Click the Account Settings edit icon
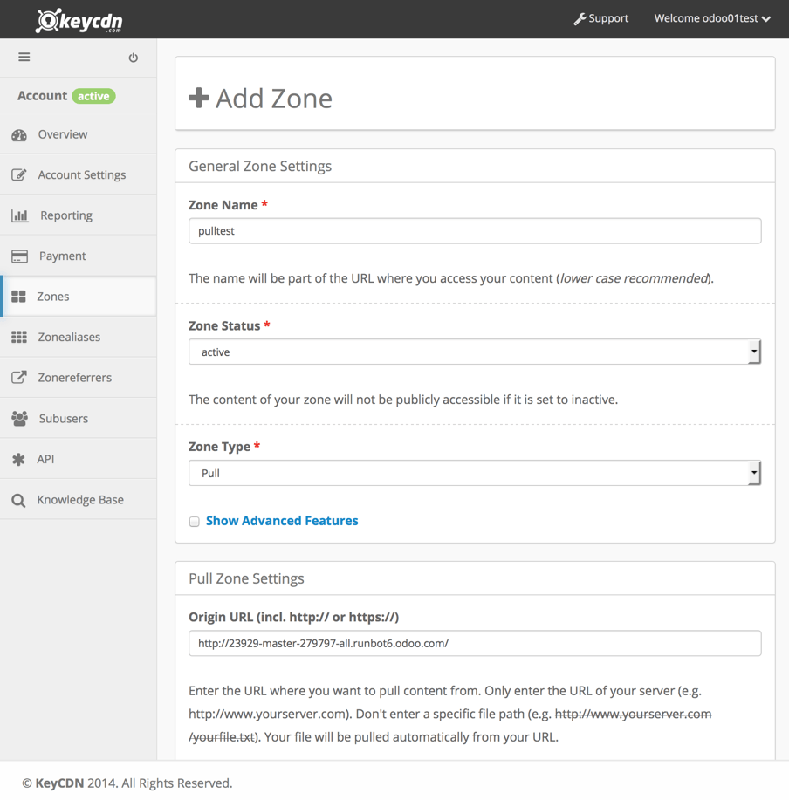 (18, 175)
